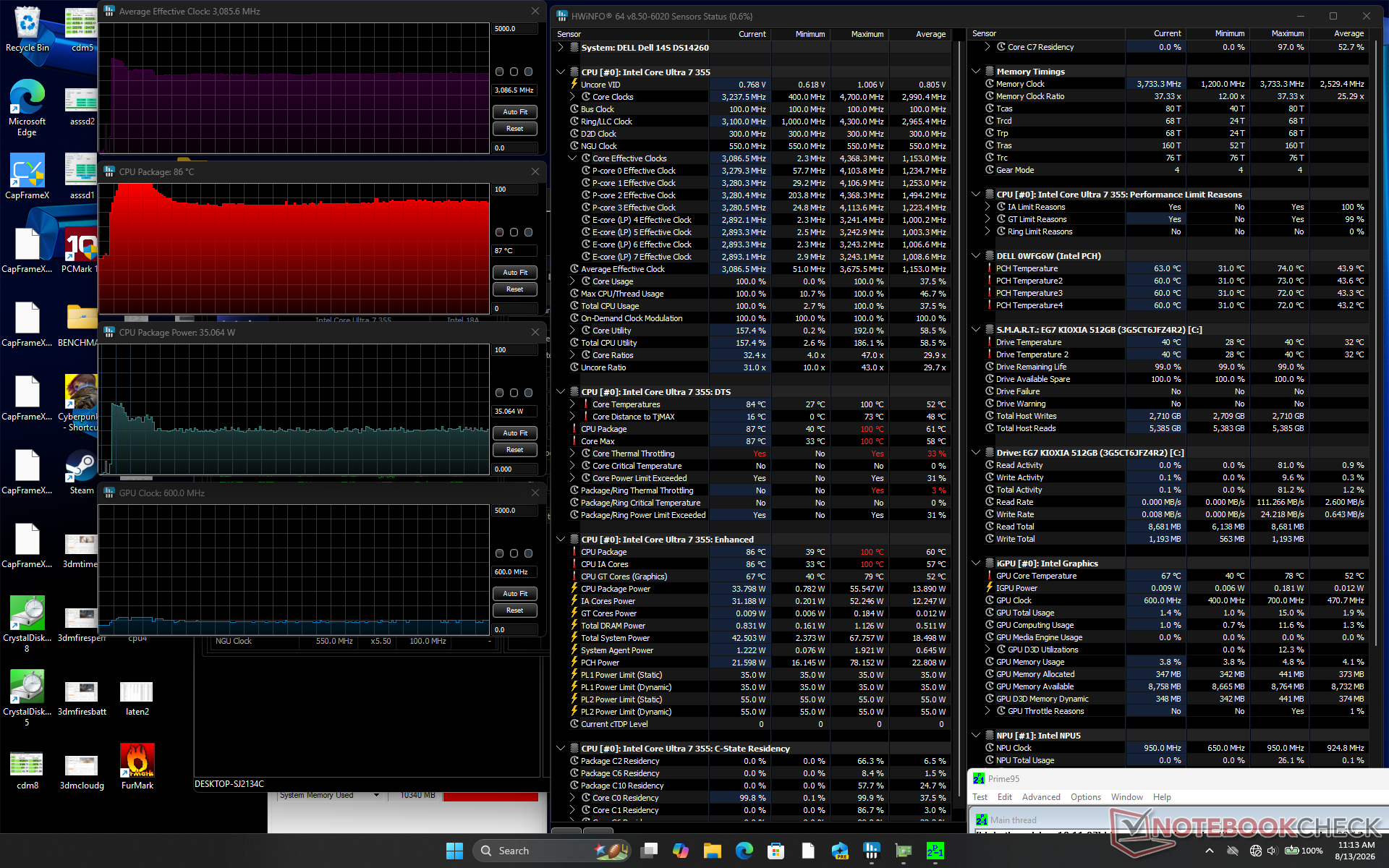Launch FurMark from the desktop
This screenshot has height=868, width=1389.
coord(137,767)
